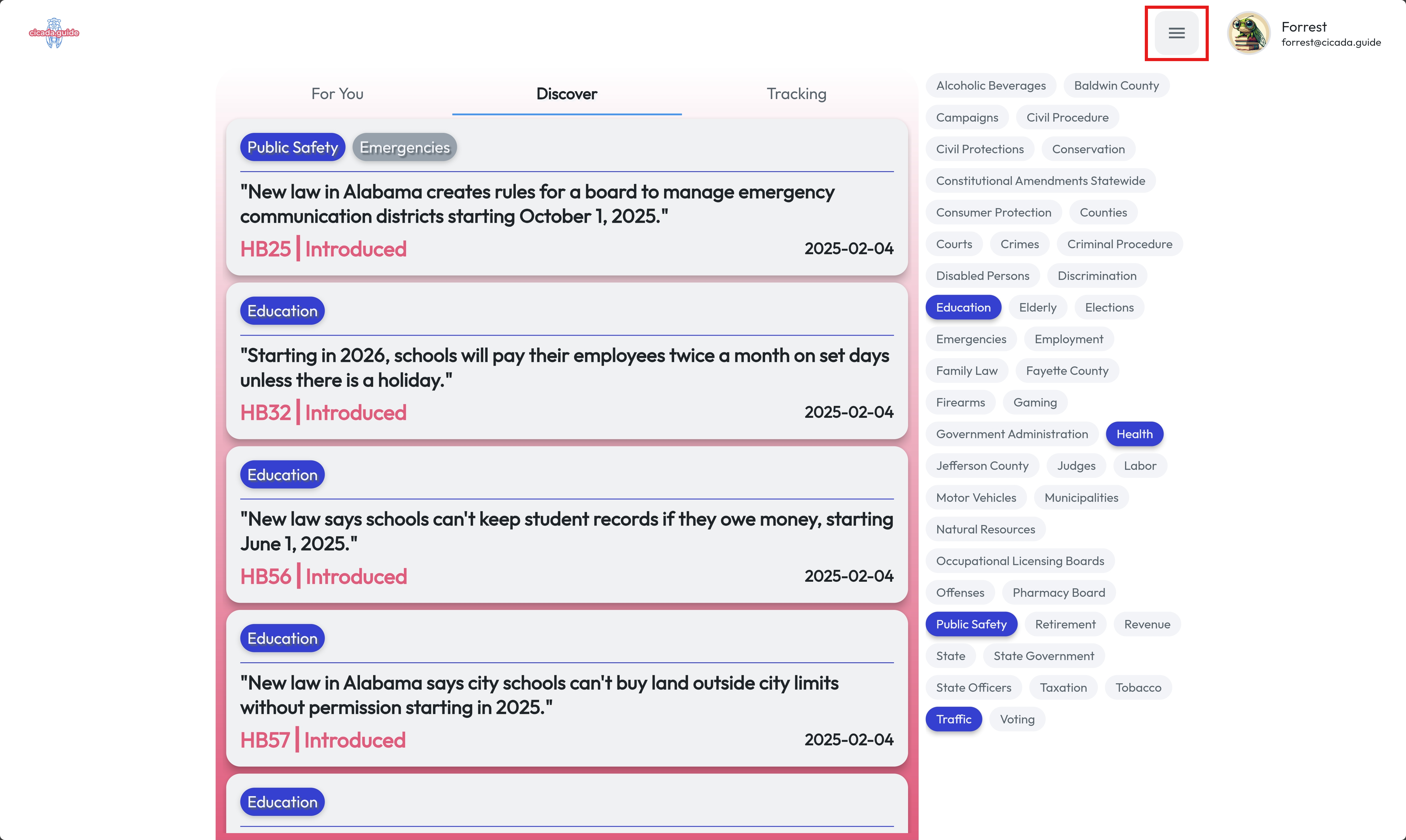The image size is (1406, 840).
Task: Open the HB56 student records bill card
Action: [x=566, y=531]
